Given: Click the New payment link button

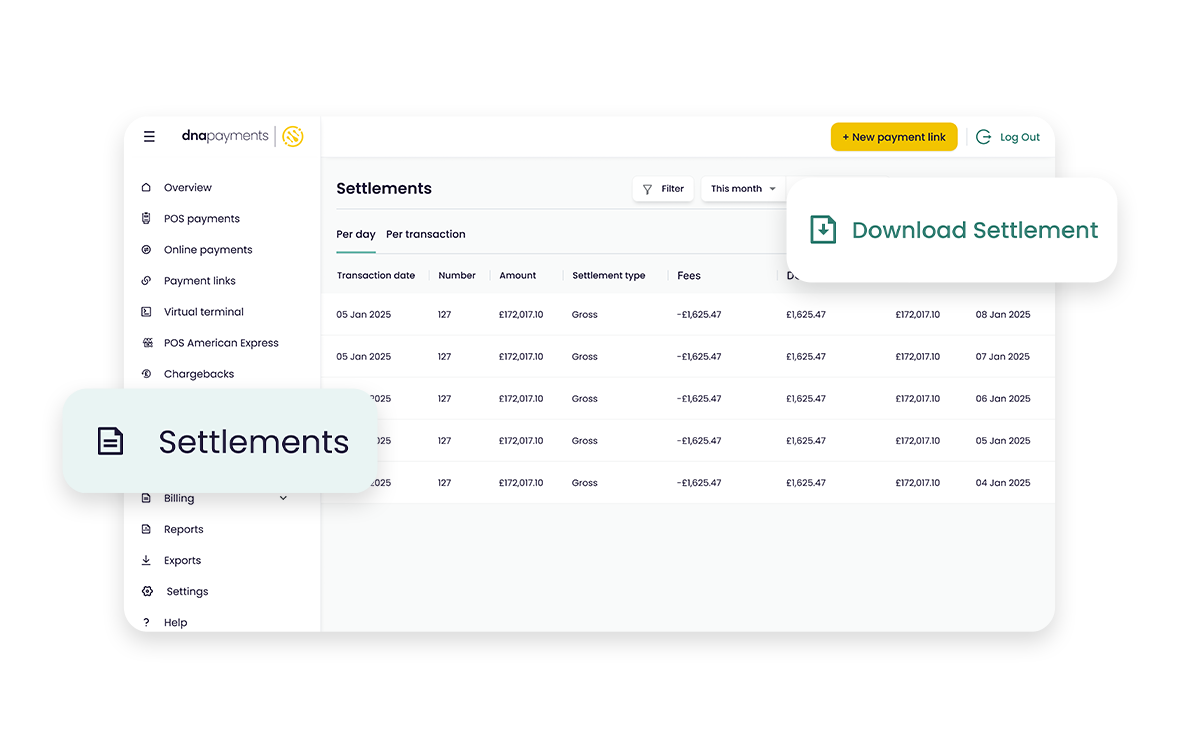Looking at the screenshot, I should point(893,137).
